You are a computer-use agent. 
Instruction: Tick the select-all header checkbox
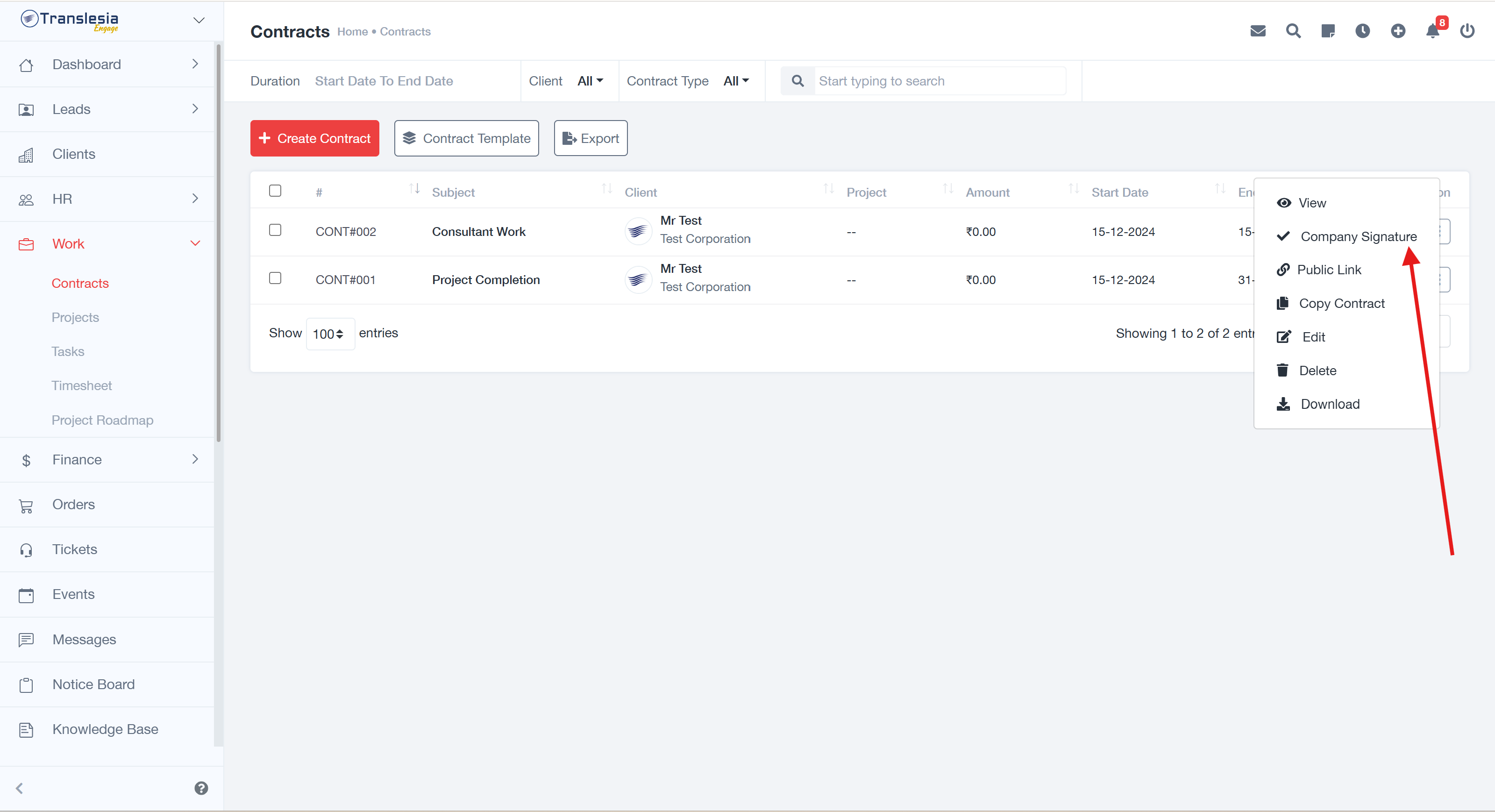point(275,191)
